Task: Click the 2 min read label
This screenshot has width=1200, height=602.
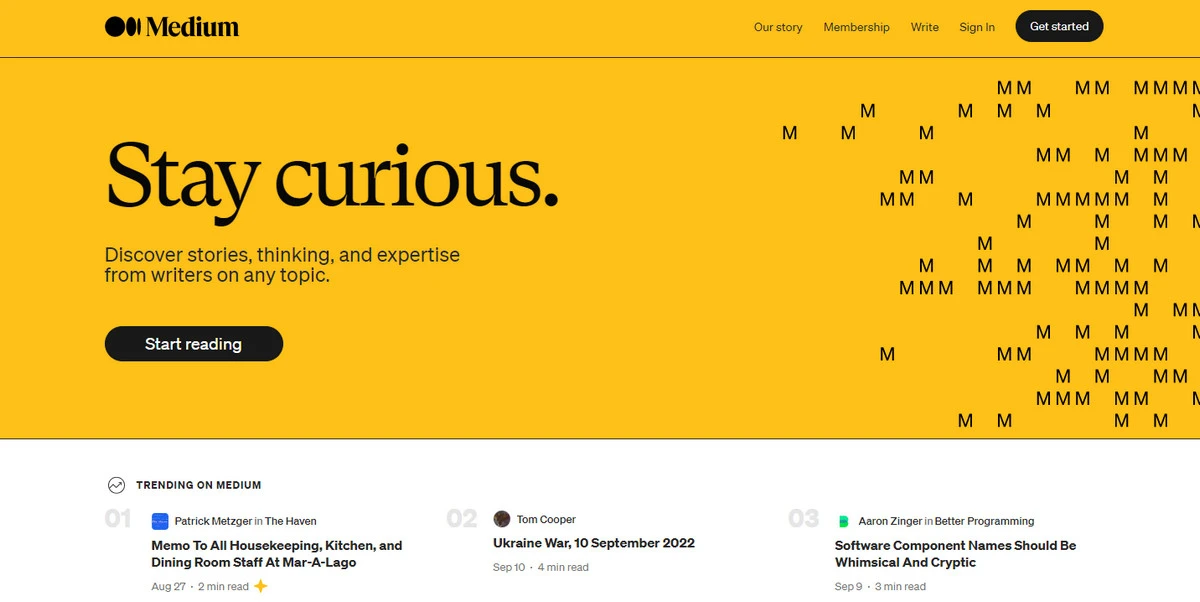Action: (x=224, y=587)
